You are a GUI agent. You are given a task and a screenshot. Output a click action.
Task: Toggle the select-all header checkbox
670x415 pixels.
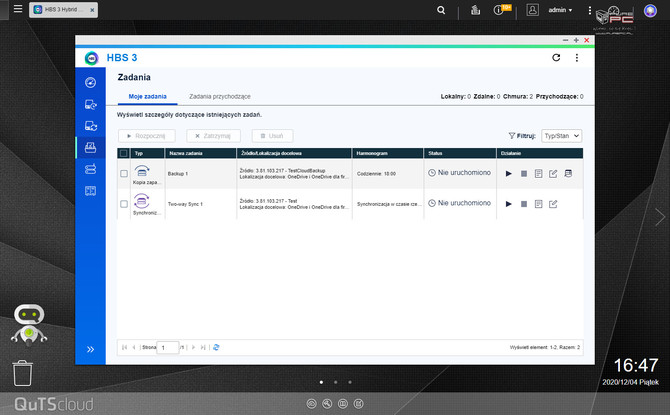[124, 153]
